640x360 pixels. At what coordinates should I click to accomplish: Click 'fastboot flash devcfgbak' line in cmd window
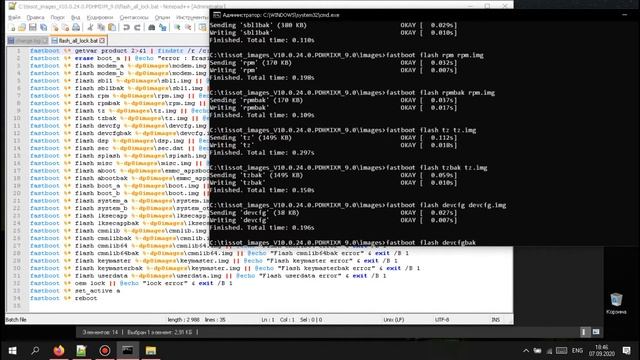tap(343, 242)
